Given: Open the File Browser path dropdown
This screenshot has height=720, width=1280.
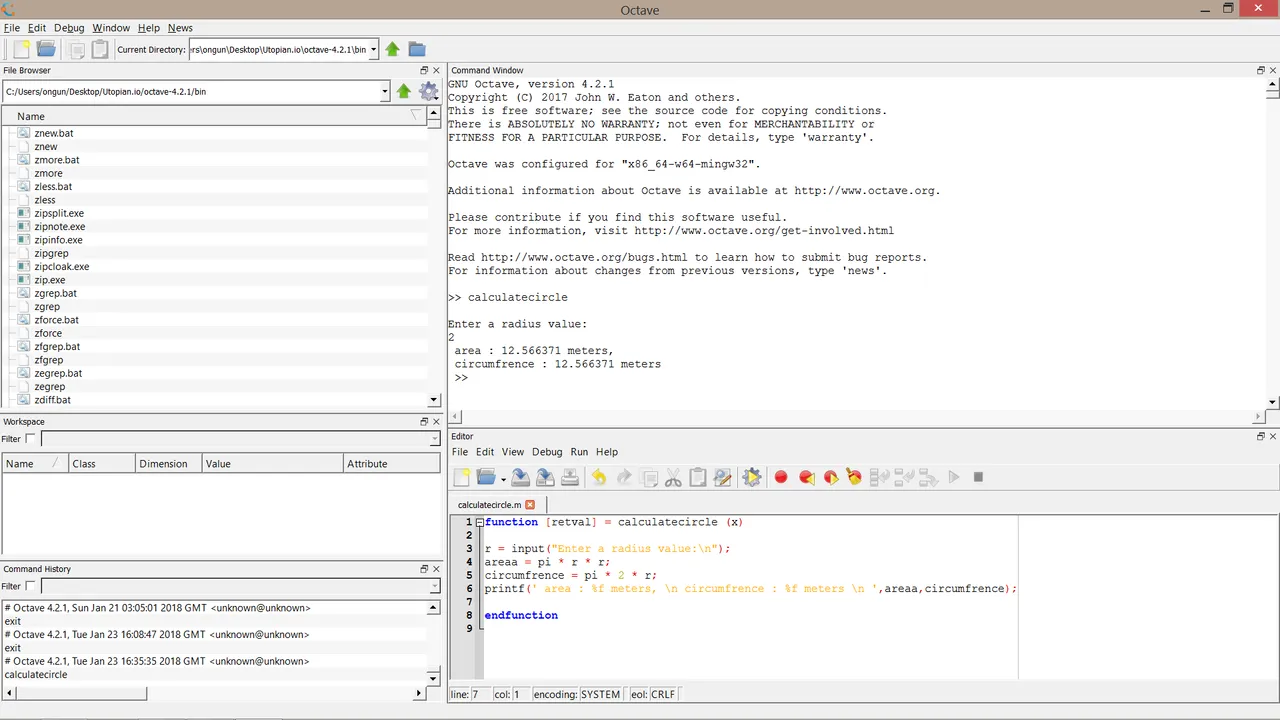Looking at the screenshot, I should click(x=385, y=91).
